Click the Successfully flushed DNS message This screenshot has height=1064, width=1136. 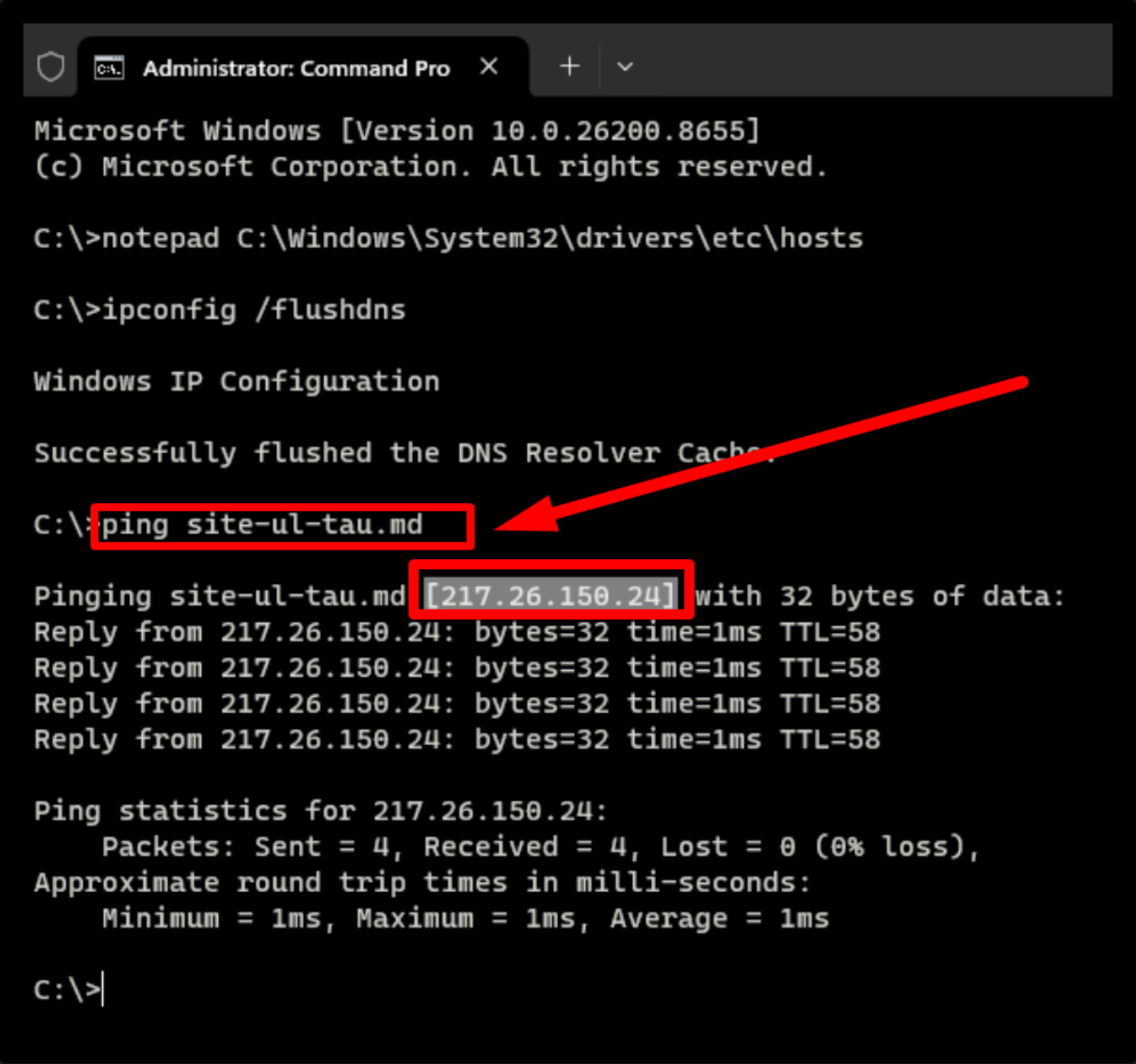tap(405, 453)
